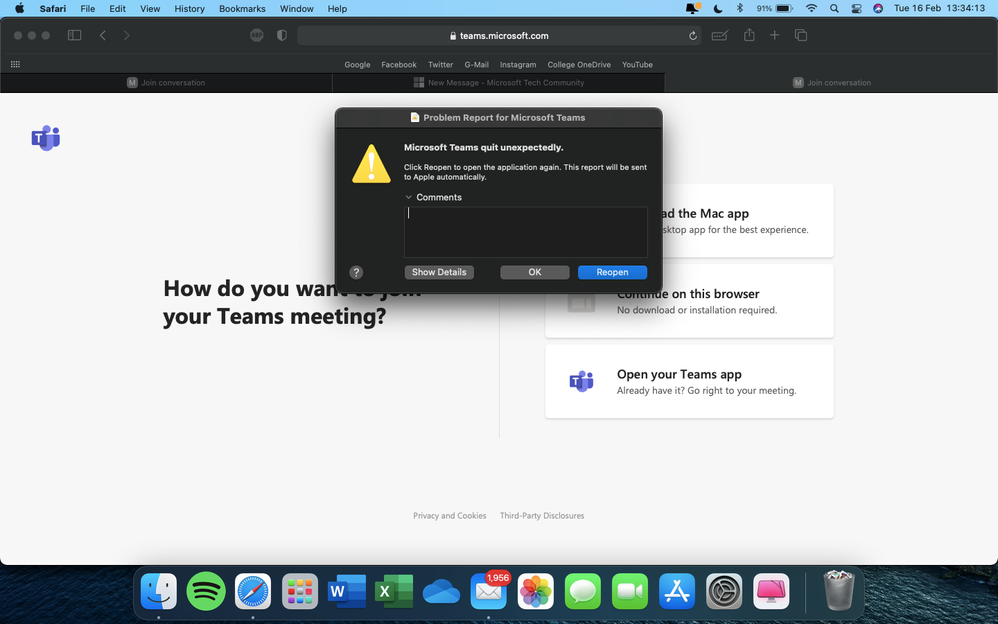Open the Edit menu
998x624 pixels.
[117, 8]
